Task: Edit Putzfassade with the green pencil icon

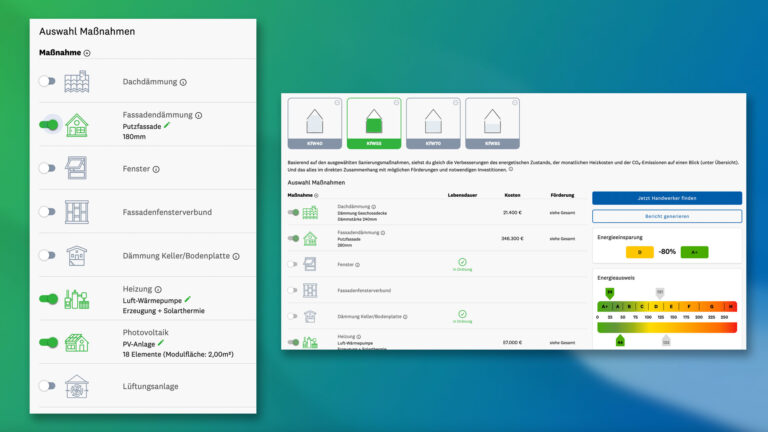Action: [x=167, y=126]
